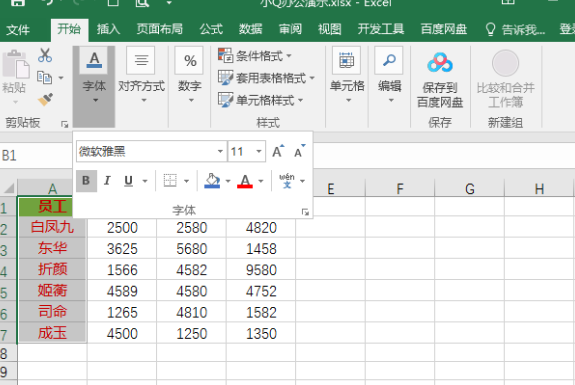Screen dimensions: 575x385
Task: Open the font name 微软雅黑 dropdown
Action: click(x=220, y=151)
